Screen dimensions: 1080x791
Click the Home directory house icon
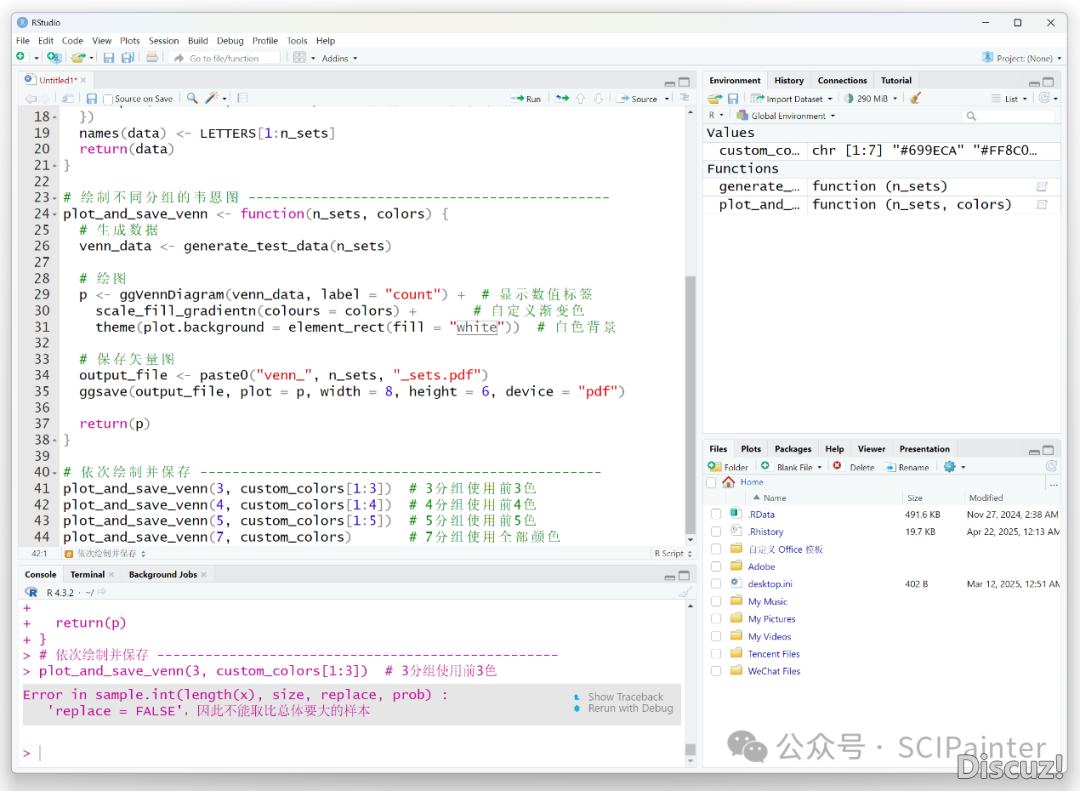tap(729, 482)
